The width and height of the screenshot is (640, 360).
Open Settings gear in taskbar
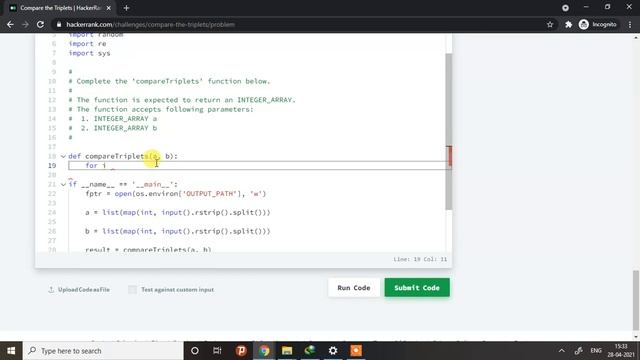pos(333,351)
